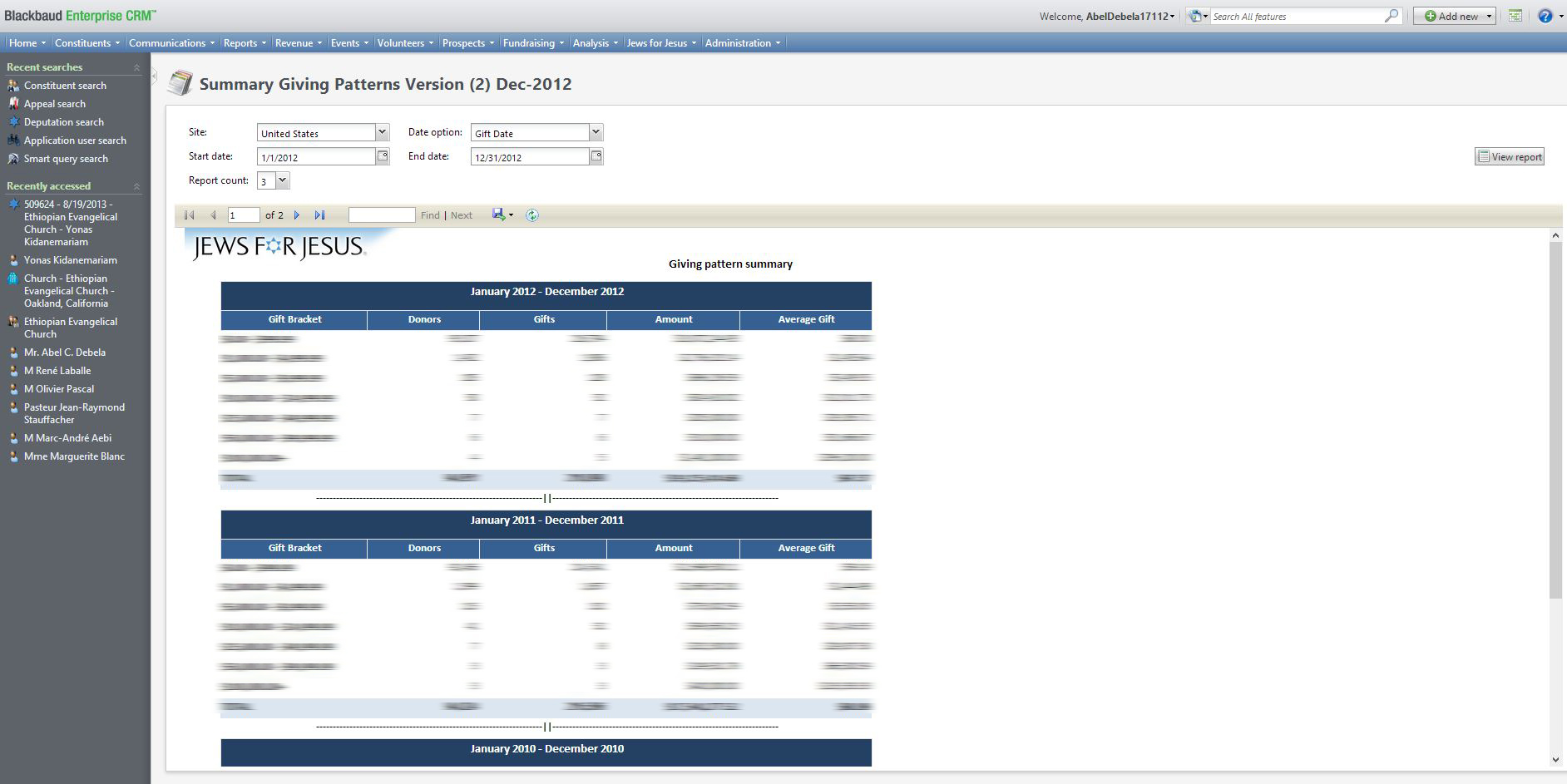Open Constituent search link
Screen dimensions: 1567x784
coord(65,86)
